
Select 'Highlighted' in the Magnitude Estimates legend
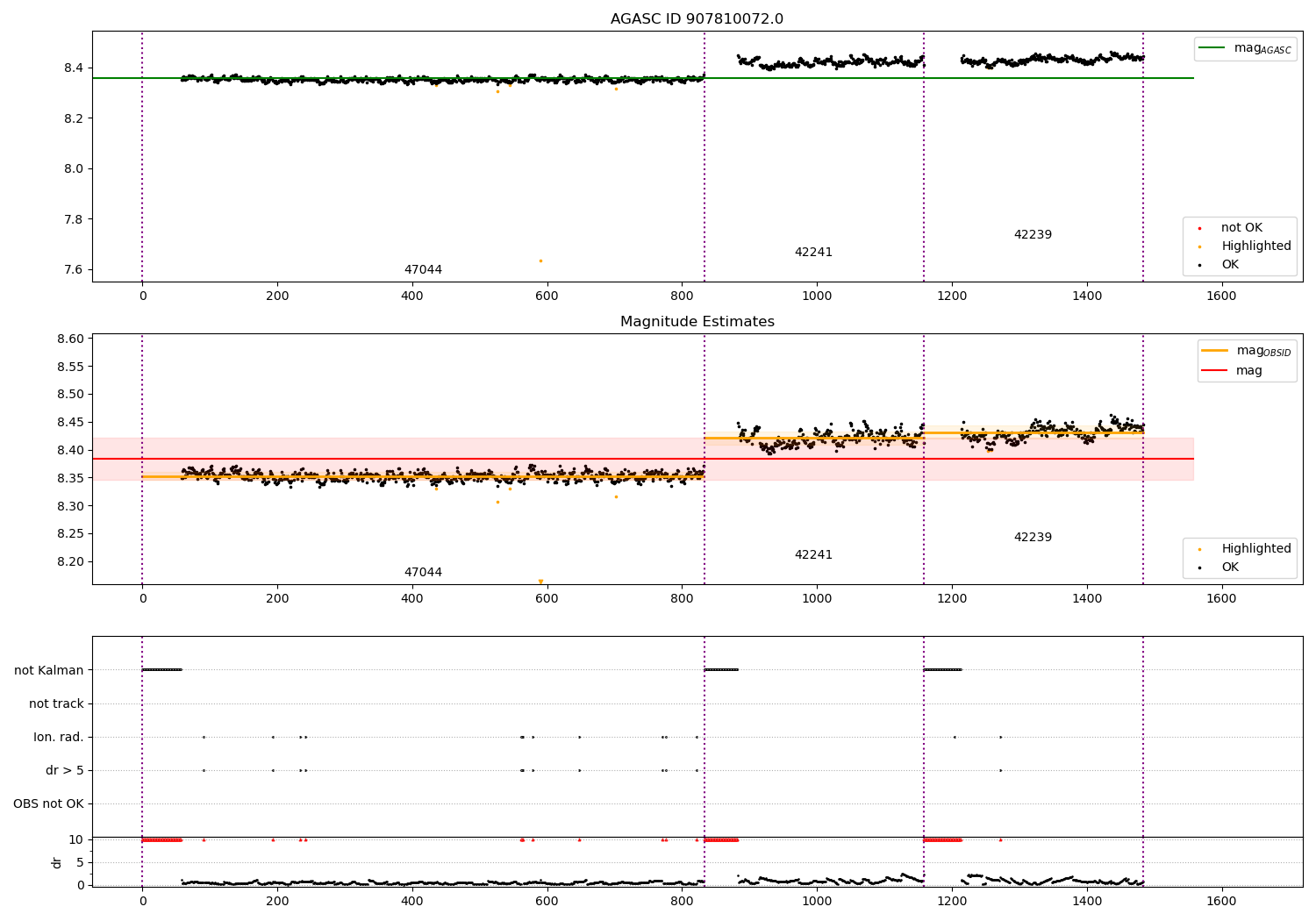pos(1255,548)
